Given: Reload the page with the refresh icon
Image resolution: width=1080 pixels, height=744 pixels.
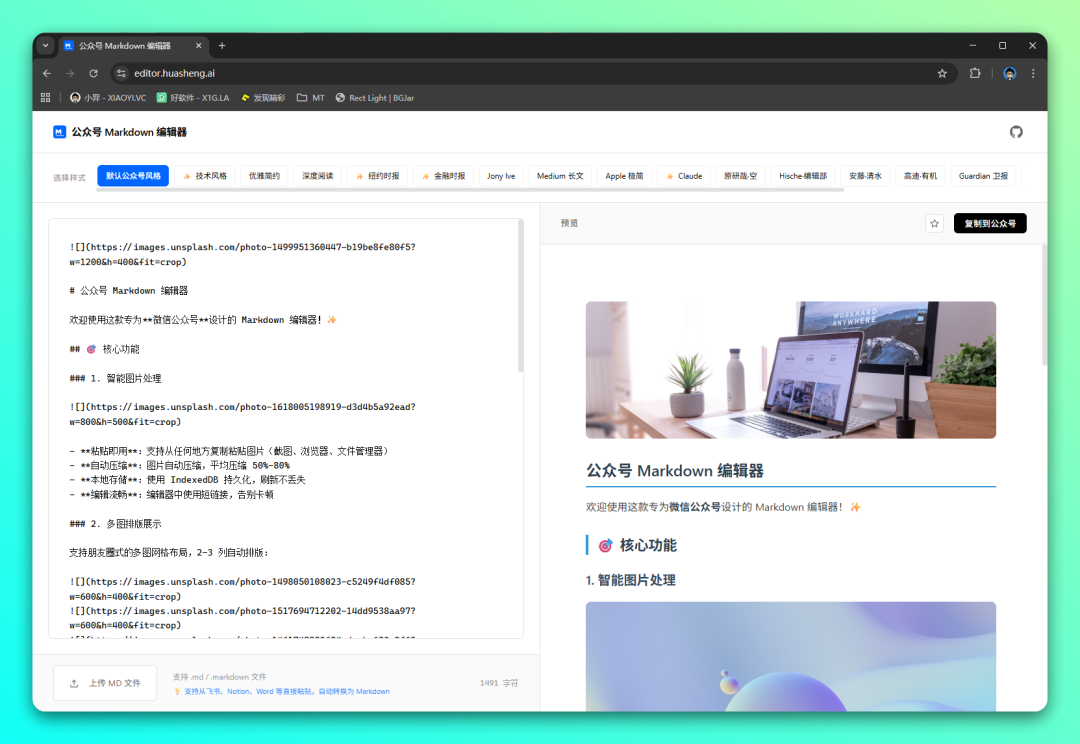Looking at the screenshot, I should click(93, 73).
